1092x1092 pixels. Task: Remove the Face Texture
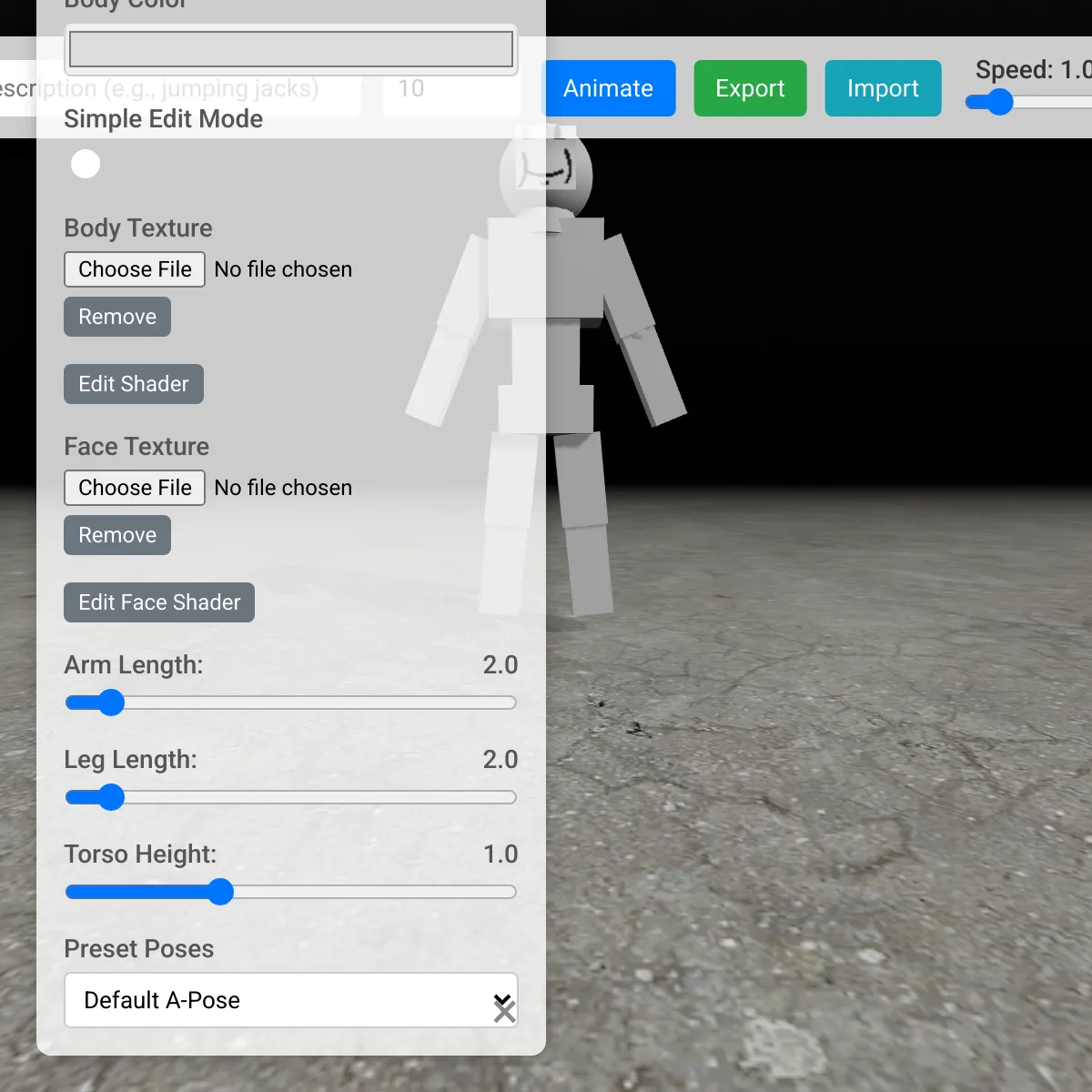[x=117, y=535]
